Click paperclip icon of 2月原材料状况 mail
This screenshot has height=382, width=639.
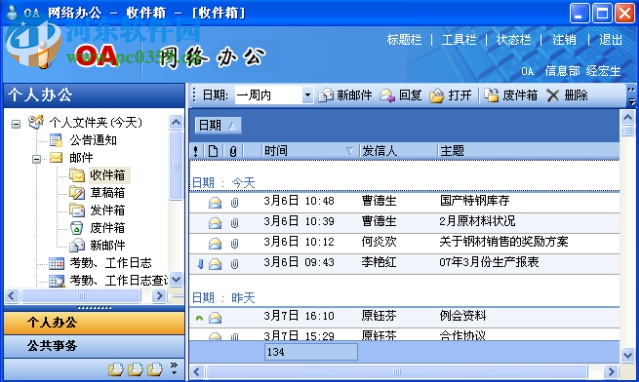pos(234,223)
